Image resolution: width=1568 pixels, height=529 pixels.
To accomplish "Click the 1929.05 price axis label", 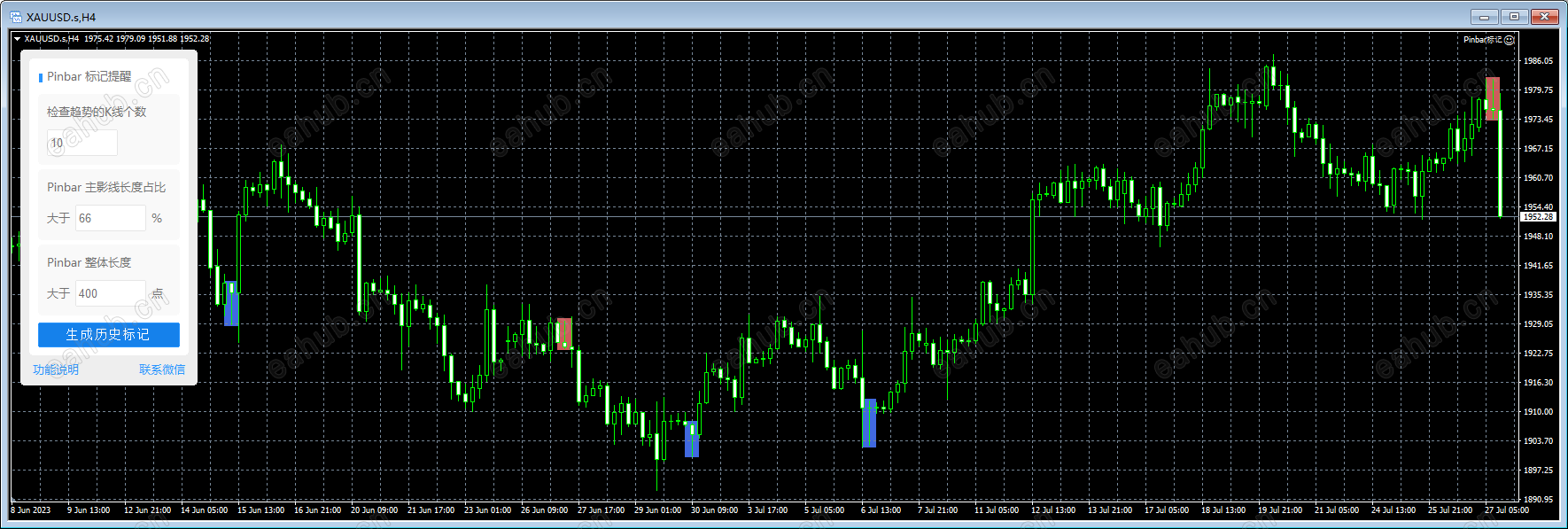I will (1538, 324).
